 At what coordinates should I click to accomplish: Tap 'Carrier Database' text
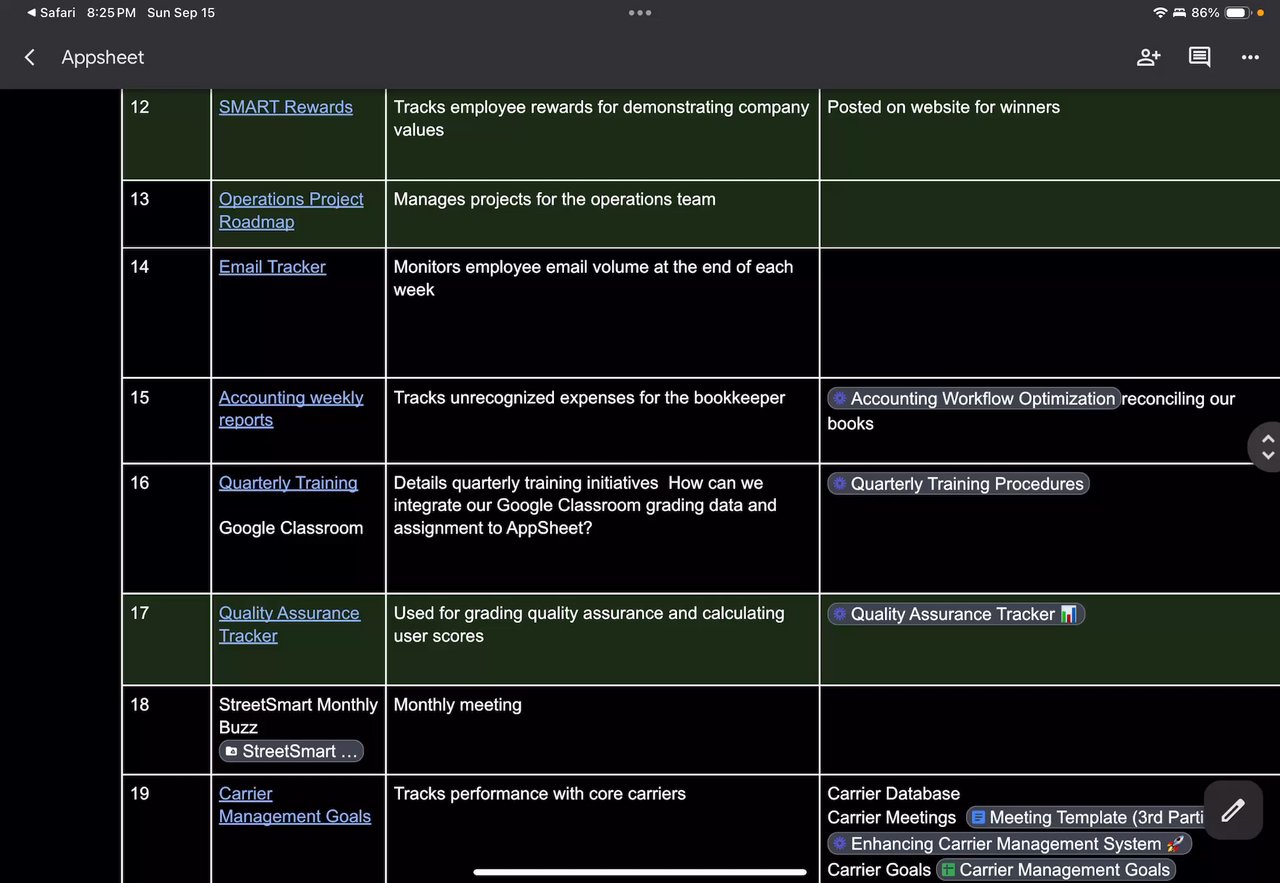tap(893, 794)
